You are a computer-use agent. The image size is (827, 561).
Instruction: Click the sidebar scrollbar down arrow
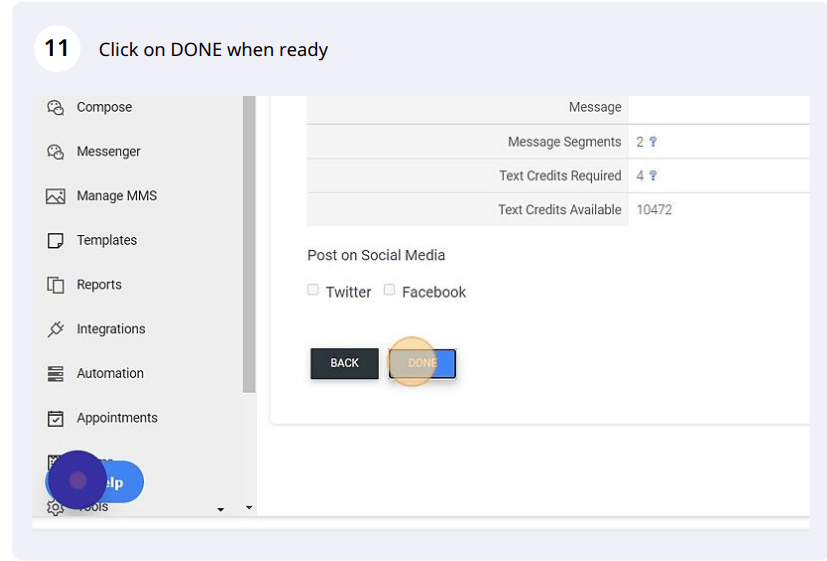coord(249,508)
